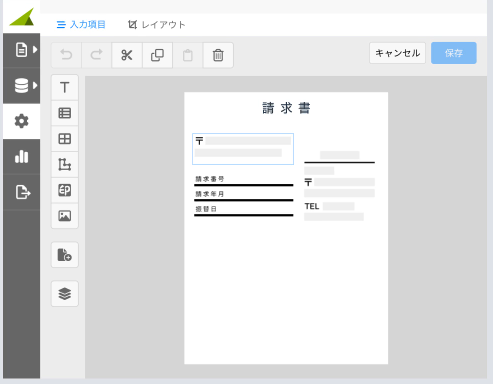The width and height of the screenshot is (493, 384).
Task: Add a new page
Action: pos(65,255)
